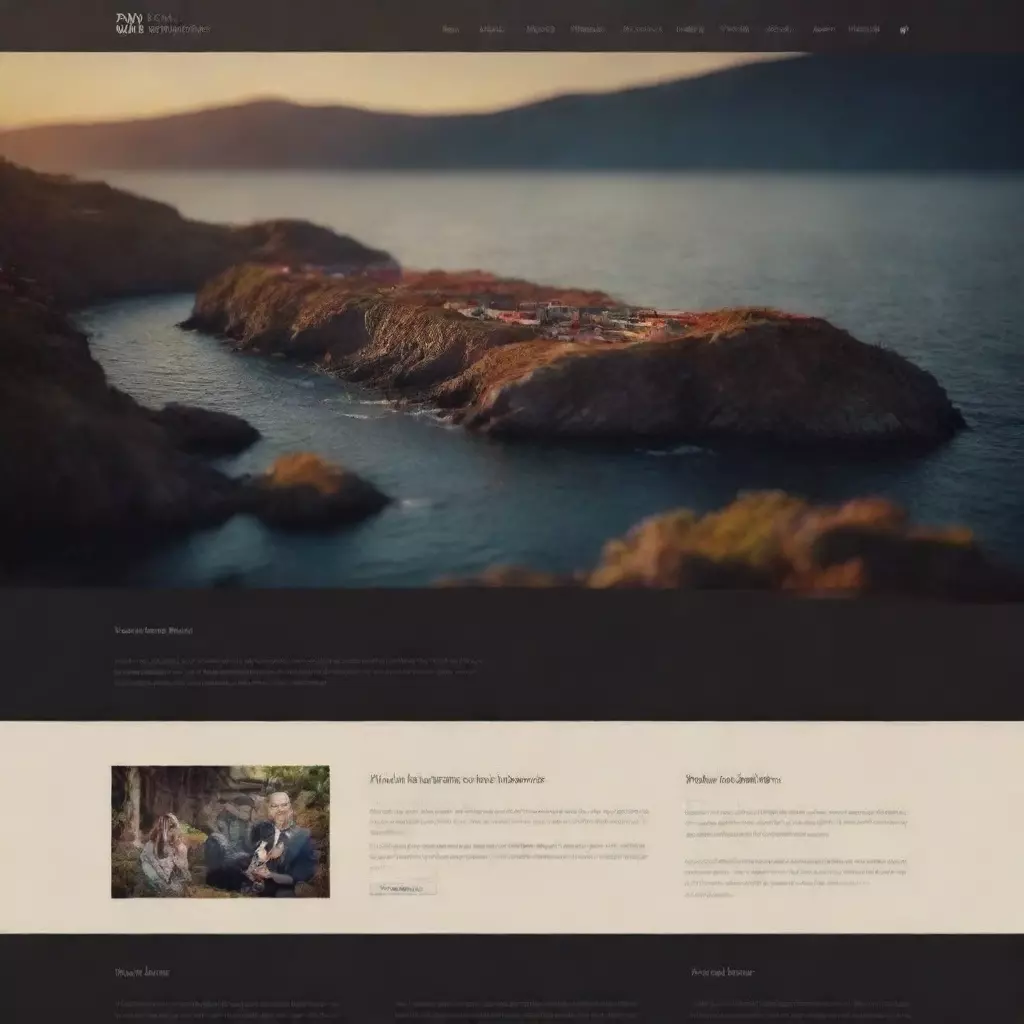Click the footer's left column heading
1024x1024 pixels.
pyautogui.click(x=142, y=972)
